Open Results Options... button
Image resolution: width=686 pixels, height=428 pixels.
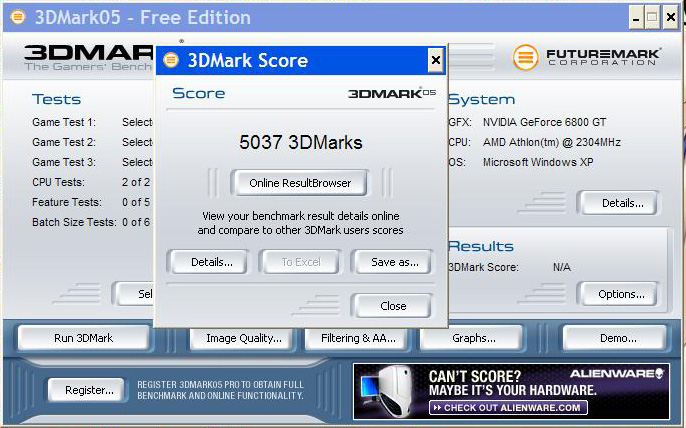[x=619, y=294]
